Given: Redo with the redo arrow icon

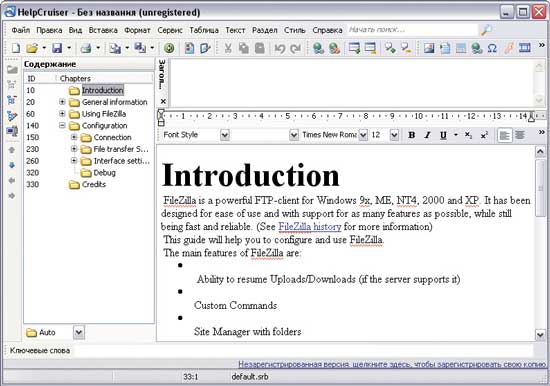Looking at the screenshot, I should [x=296, y=48].
